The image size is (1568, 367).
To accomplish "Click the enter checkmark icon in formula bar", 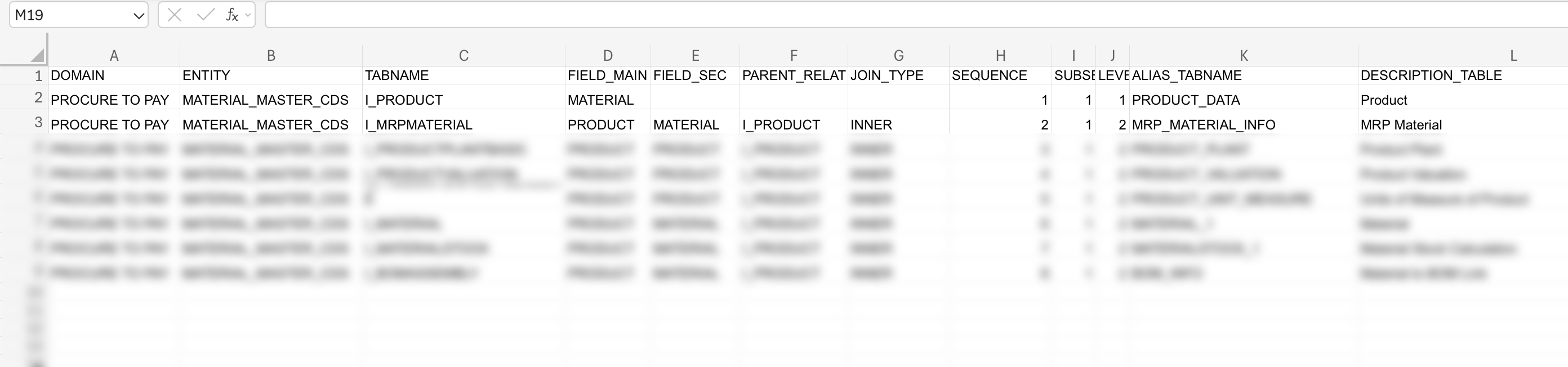I will coord(206,15).
